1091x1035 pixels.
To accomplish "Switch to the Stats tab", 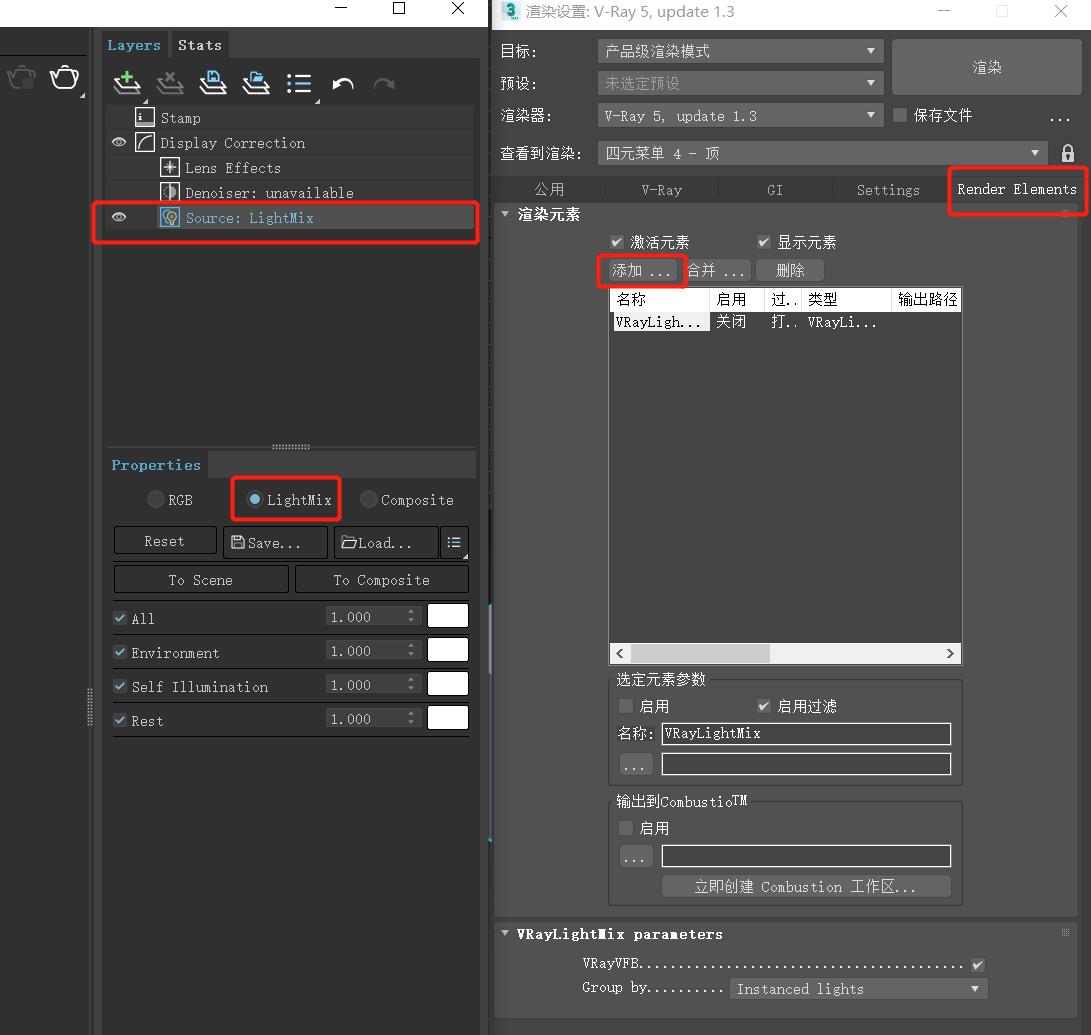I will [200, 45].
